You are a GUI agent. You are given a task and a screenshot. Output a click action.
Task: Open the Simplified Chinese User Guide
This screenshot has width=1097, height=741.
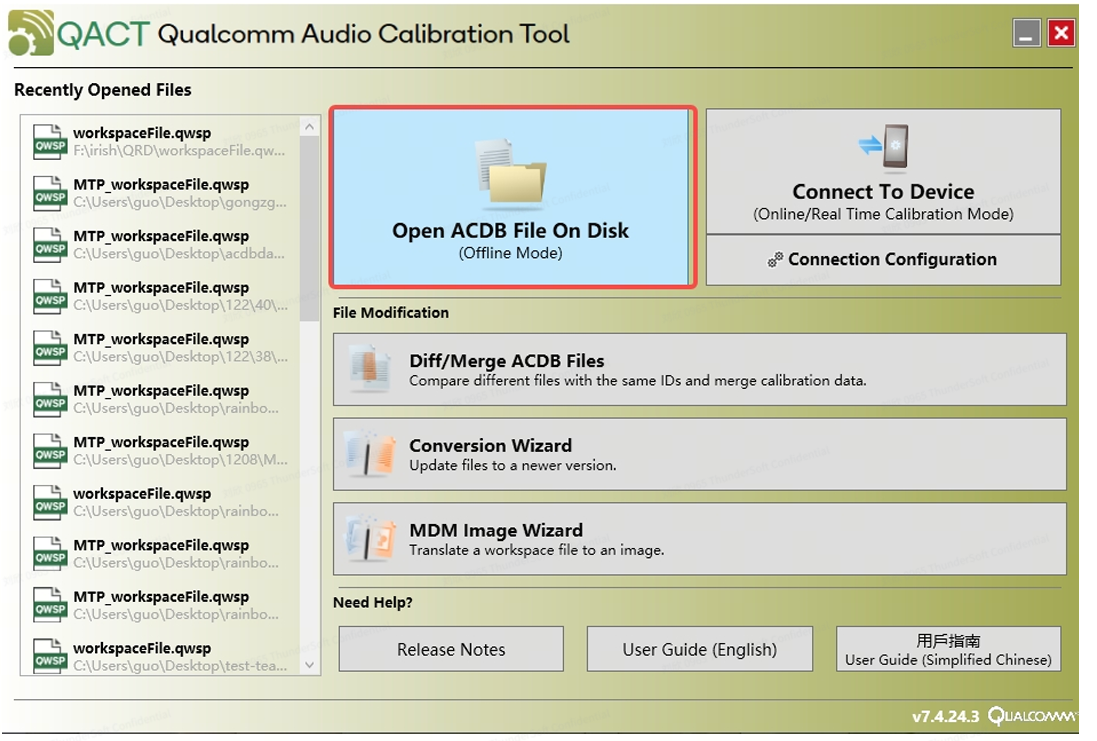[948, 649]
